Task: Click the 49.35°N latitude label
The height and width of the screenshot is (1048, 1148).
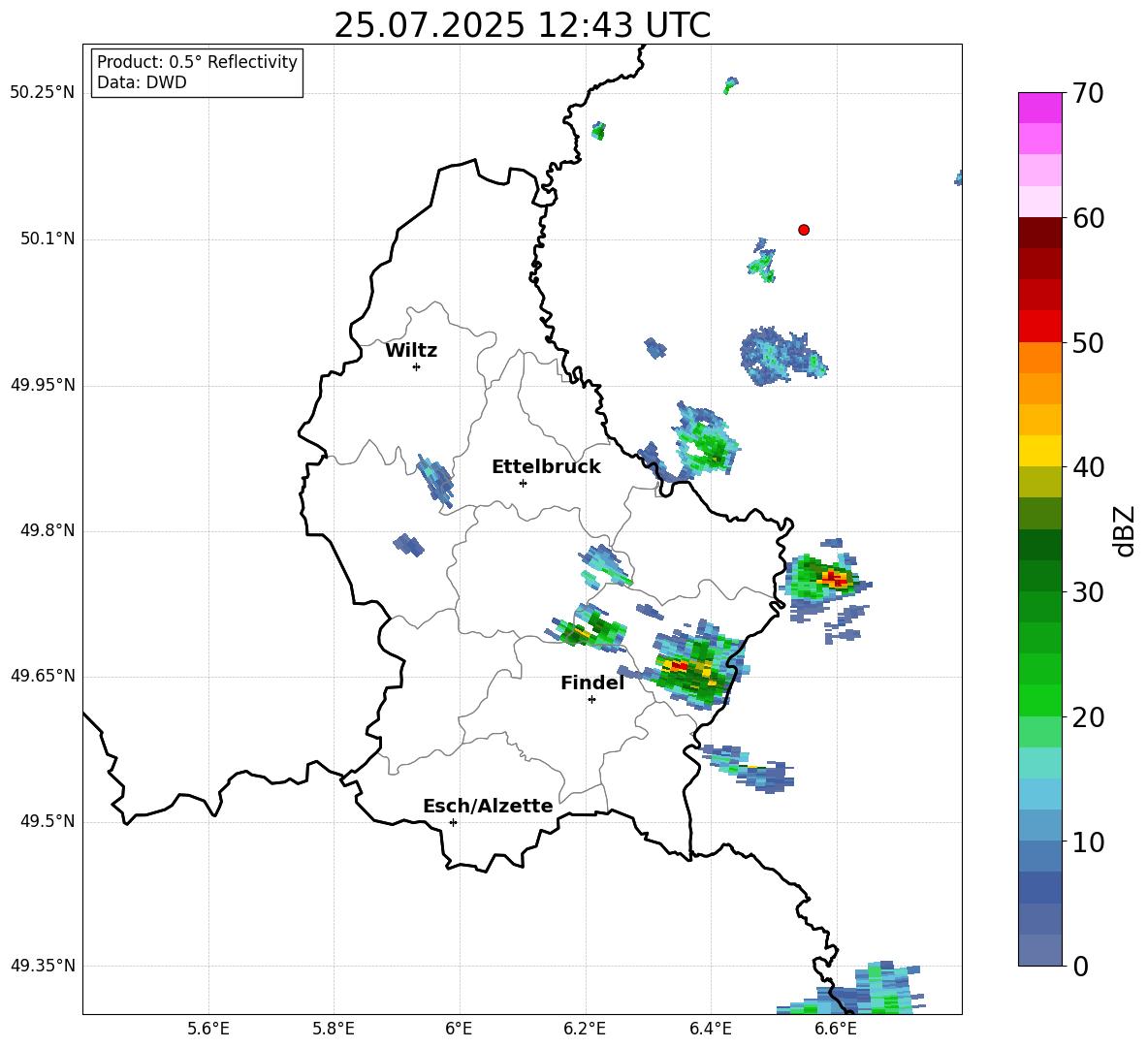Action: 43,966
